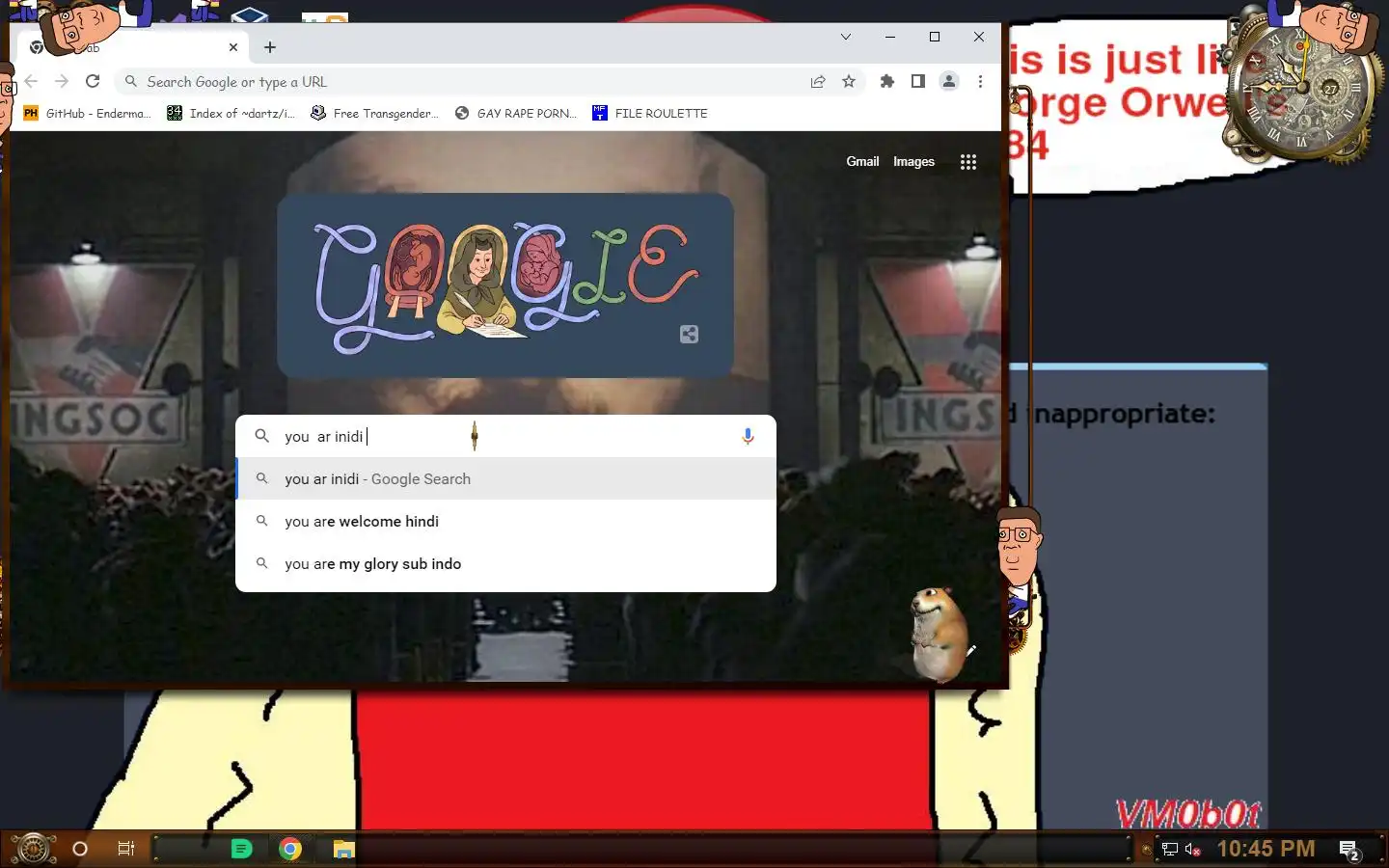Open the GitHub - Enderma... bookmark
Viewport: 1389px width, 868px height.
tap(88, 113)
